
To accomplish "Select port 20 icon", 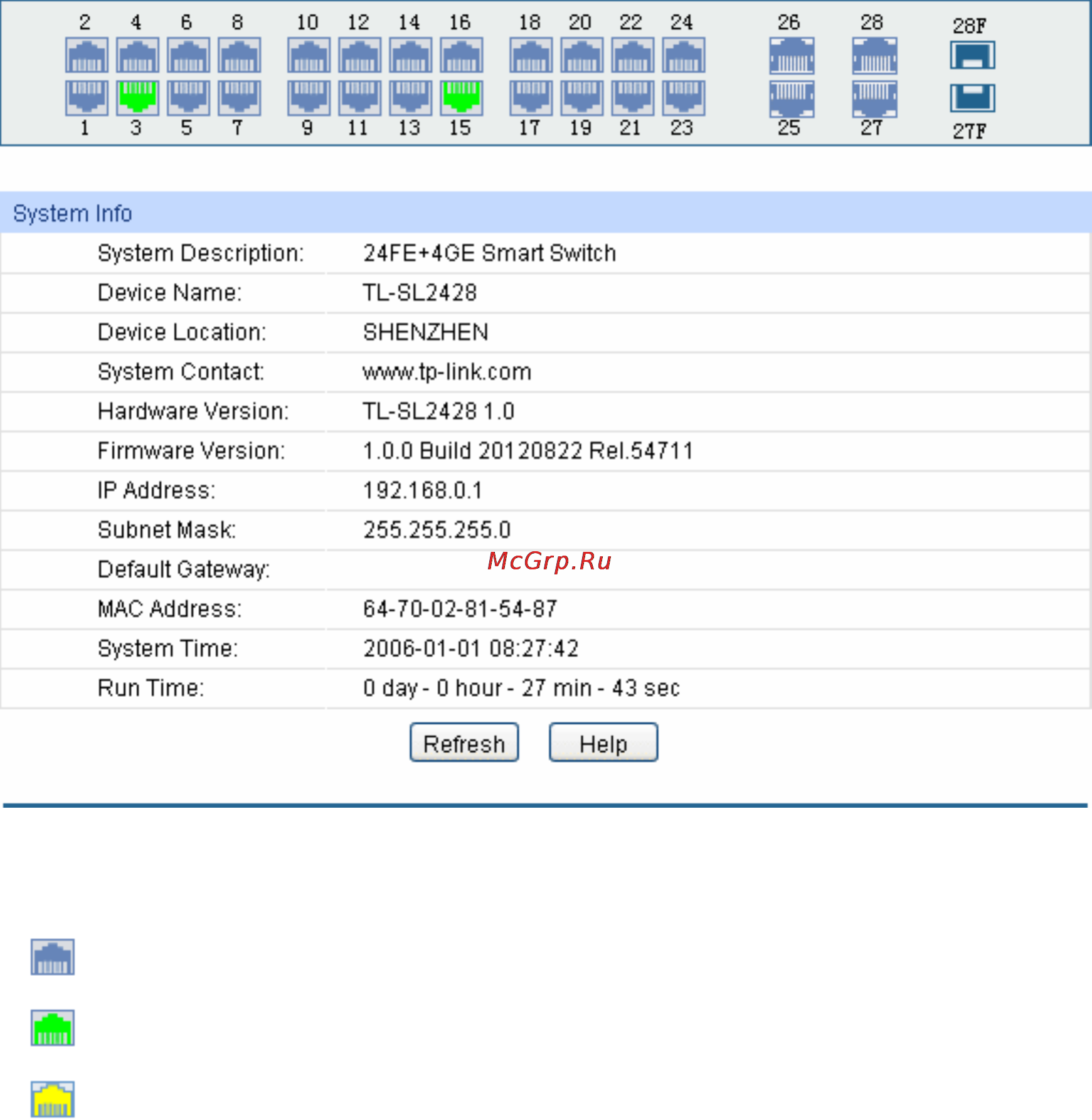I will [581, 55].
